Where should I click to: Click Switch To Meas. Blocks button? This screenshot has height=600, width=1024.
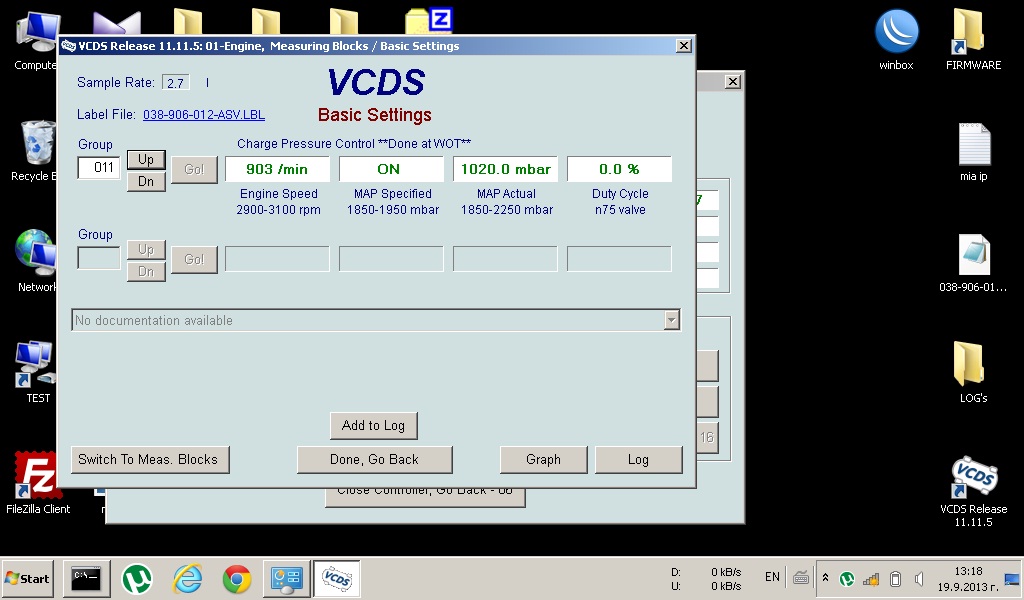point(148,459)
